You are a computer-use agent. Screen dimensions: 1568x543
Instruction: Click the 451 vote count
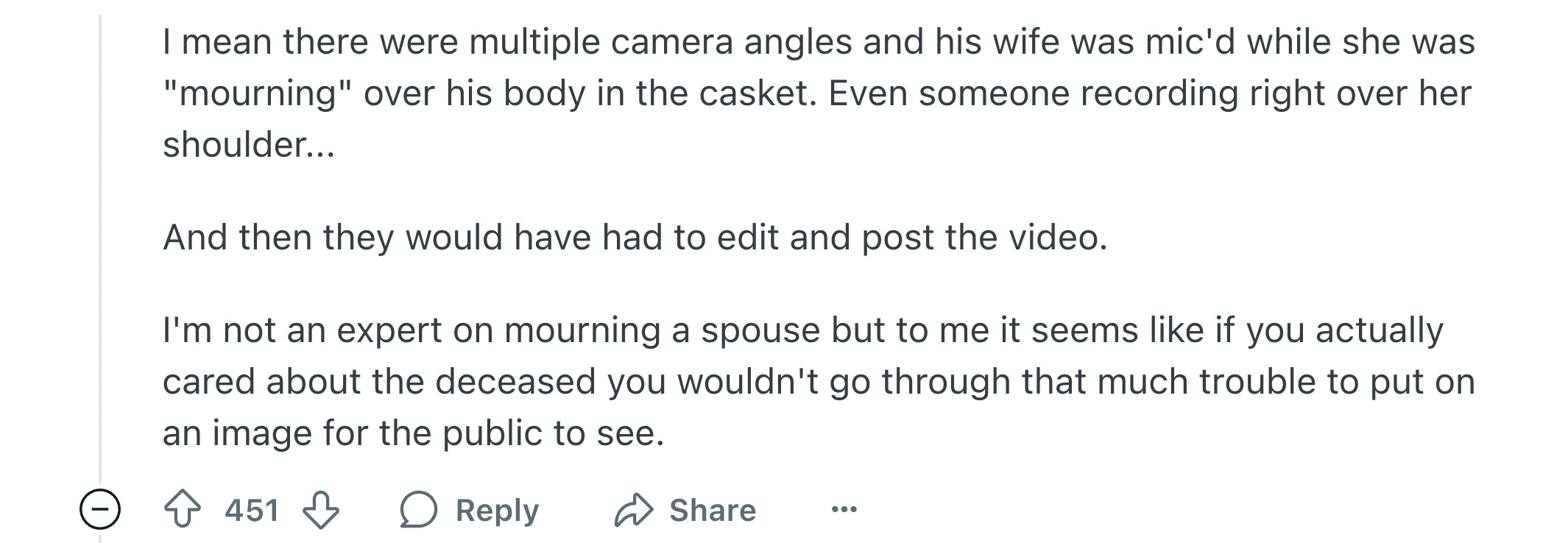point(252,510)
